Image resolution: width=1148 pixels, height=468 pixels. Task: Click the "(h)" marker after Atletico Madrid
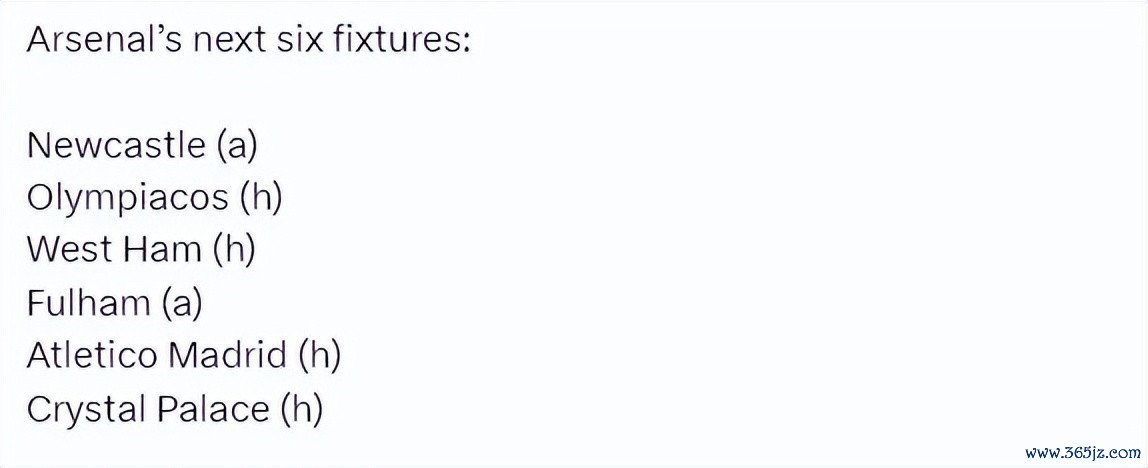tap(320, 355)
